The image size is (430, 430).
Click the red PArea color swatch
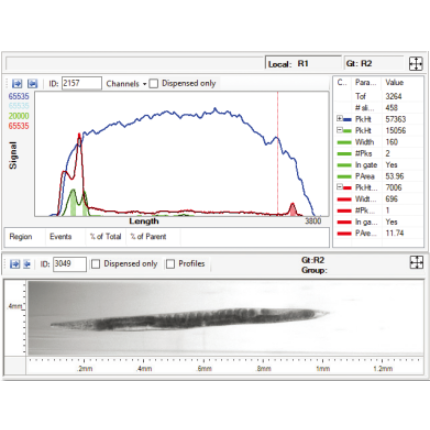pos(344,234)
